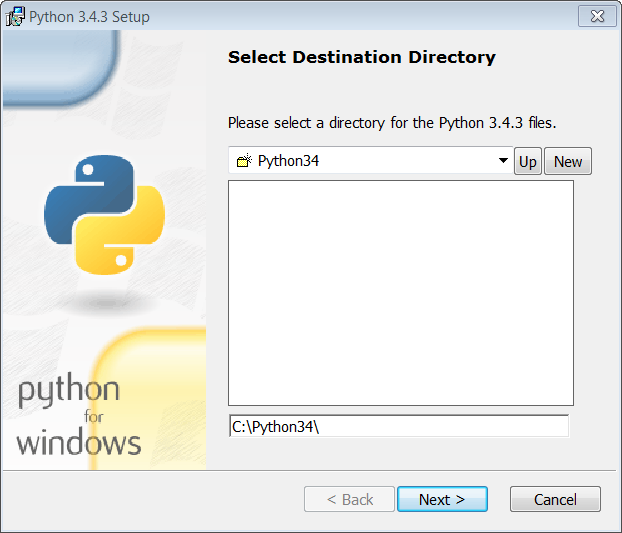Click Next to continue installation
This screenshot has width=622, height=533.
click(442, 499)
